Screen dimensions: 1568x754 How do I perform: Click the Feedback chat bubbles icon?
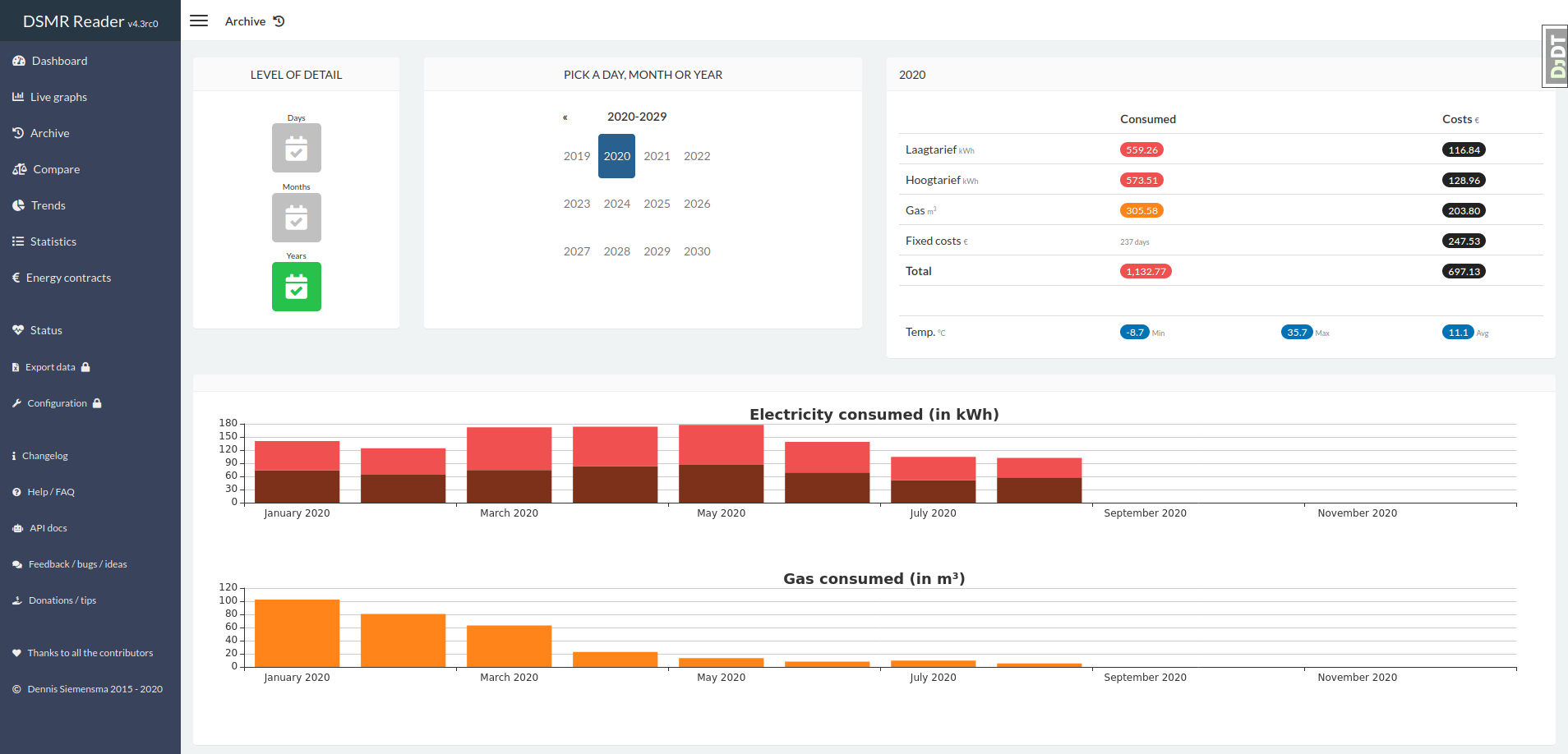[x=17, y=564]
